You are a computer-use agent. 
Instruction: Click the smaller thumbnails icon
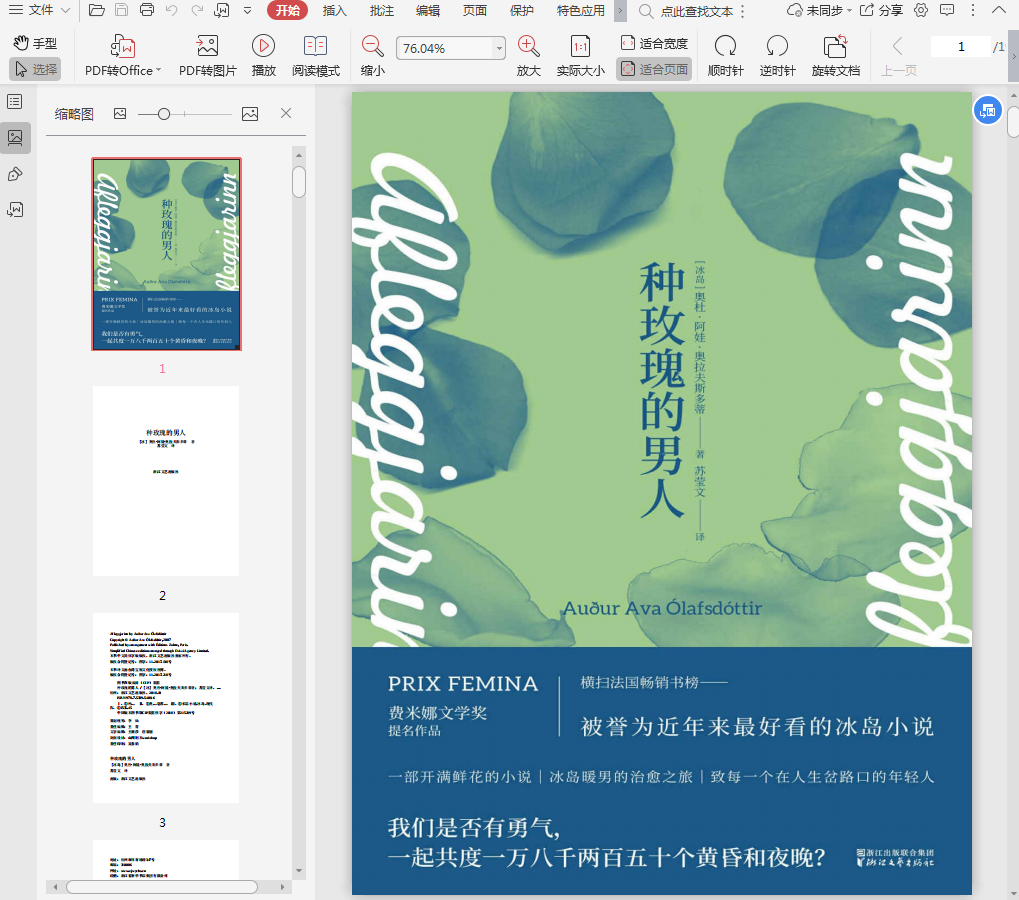[120, 114]
